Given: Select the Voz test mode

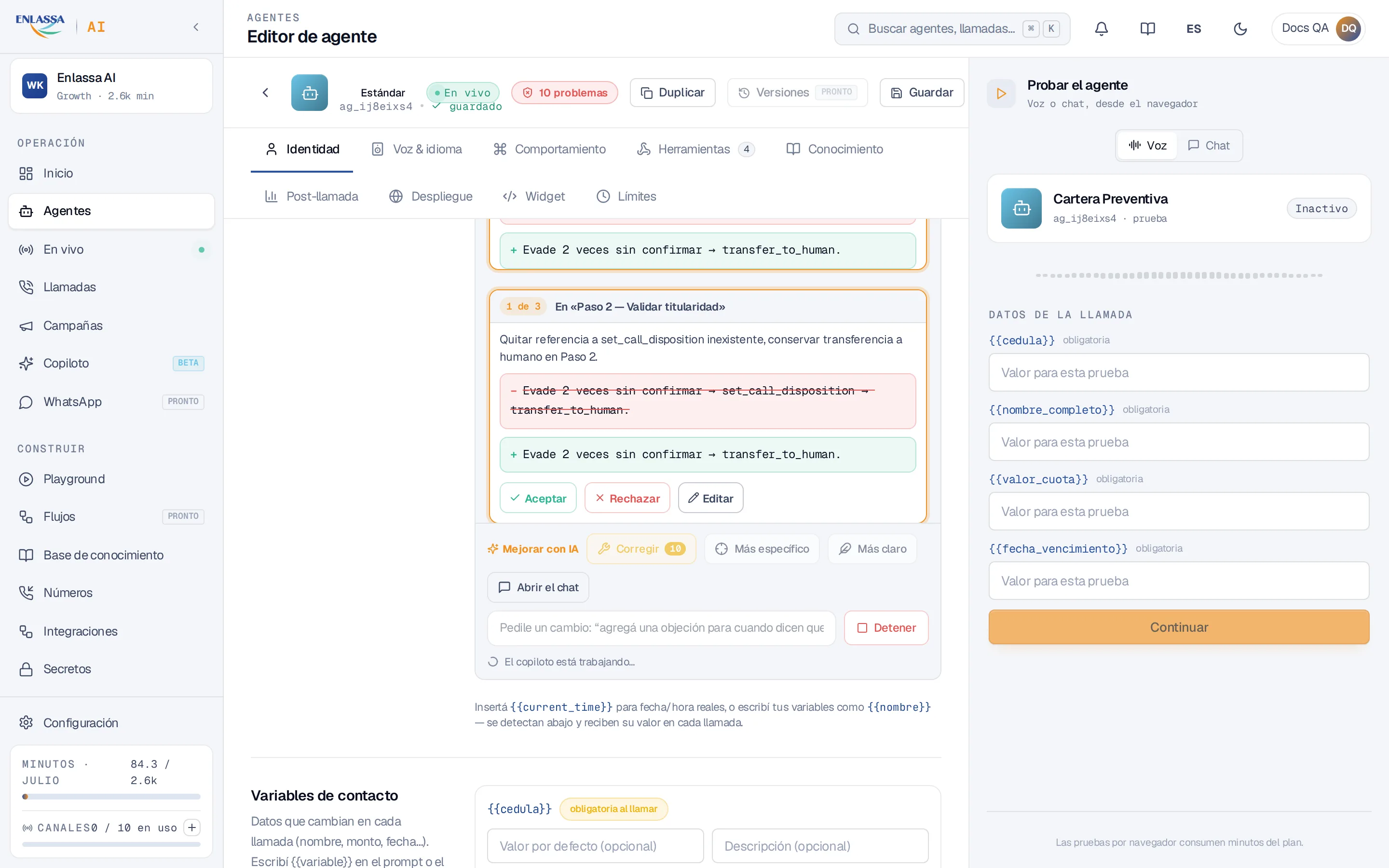Looking at the screenshot, I should pyautogui.click(x=1147, y=145).
